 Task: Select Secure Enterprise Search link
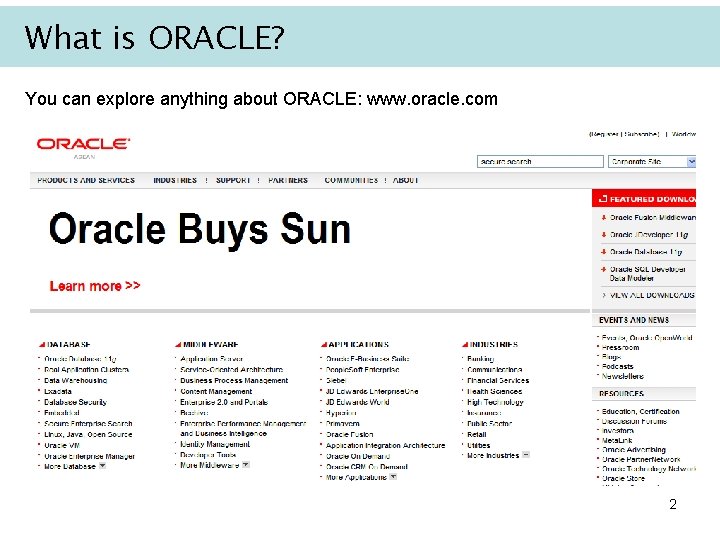88,423
